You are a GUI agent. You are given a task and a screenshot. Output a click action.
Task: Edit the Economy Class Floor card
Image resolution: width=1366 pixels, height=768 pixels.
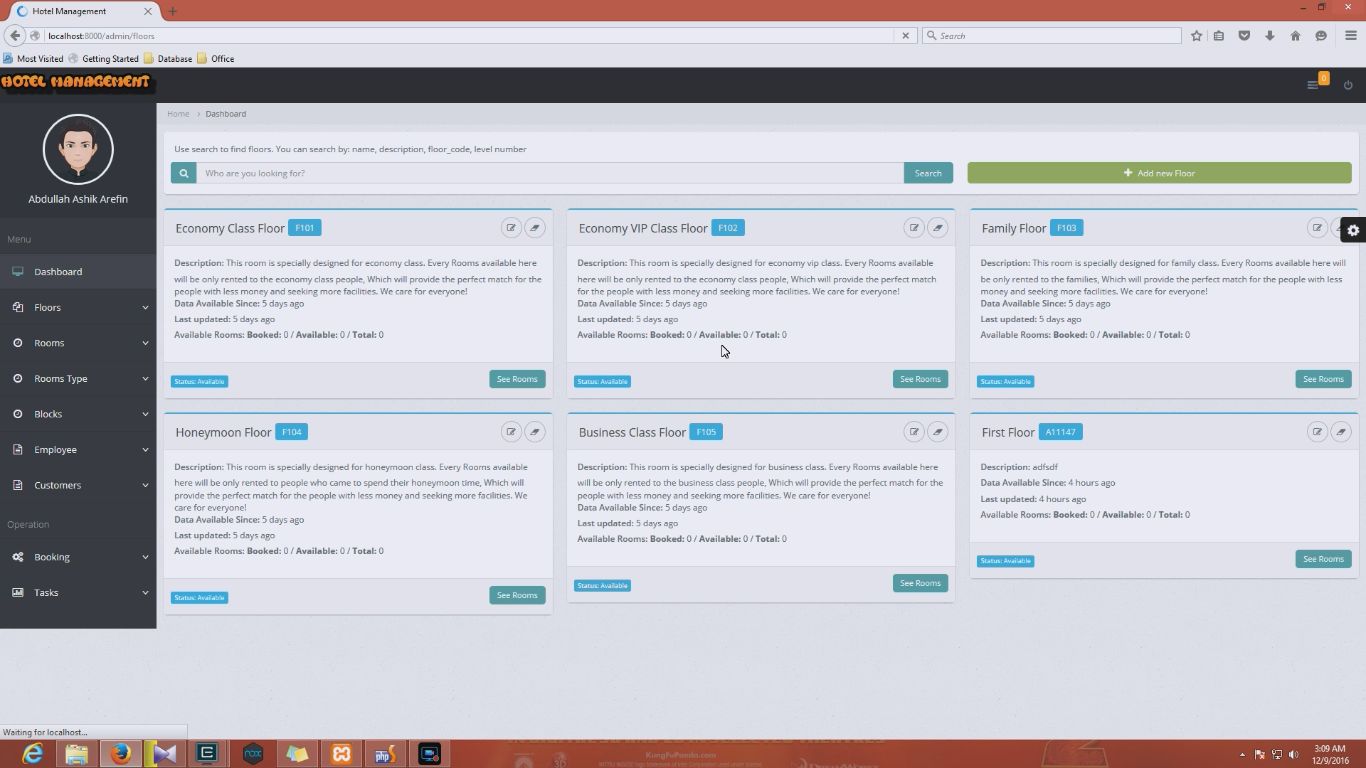coord(511,228)
